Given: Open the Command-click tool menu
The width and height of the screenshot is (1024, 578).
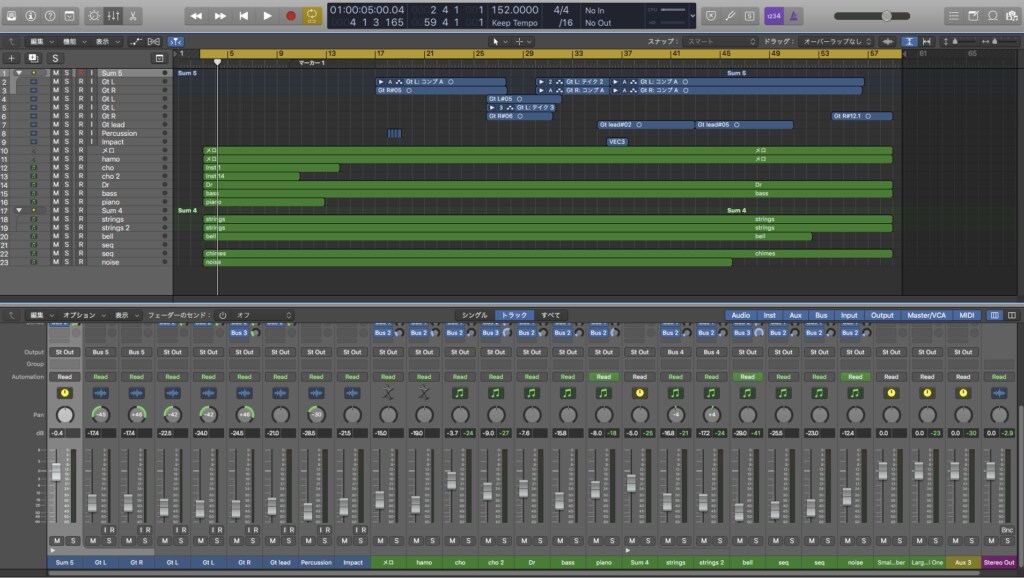Looking at the screenshot, I should [523, 41].
